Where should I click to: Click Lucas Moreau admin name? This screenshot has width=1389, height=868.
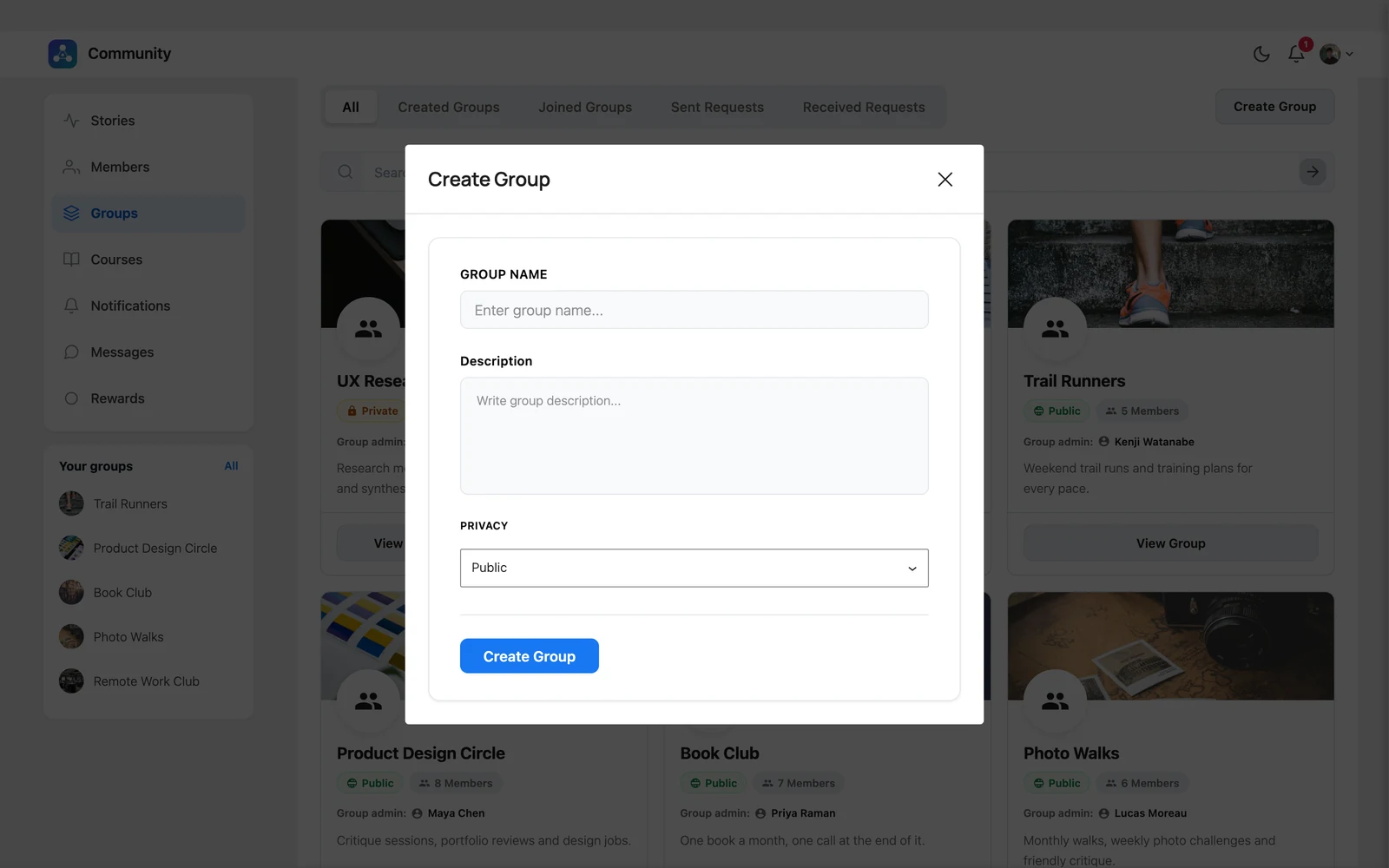click(1150, 813)
